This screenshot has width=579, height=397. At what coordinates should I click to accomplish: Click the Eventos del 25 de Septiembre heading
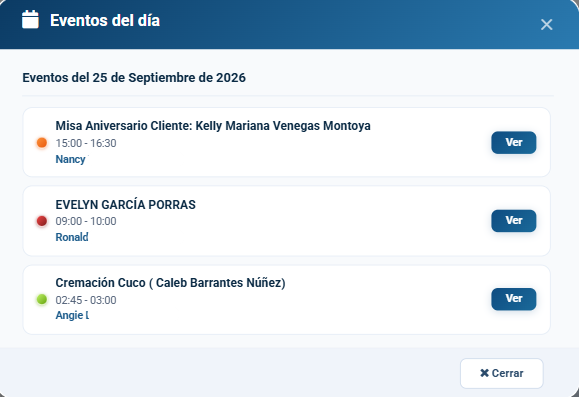tap(134, 78)
